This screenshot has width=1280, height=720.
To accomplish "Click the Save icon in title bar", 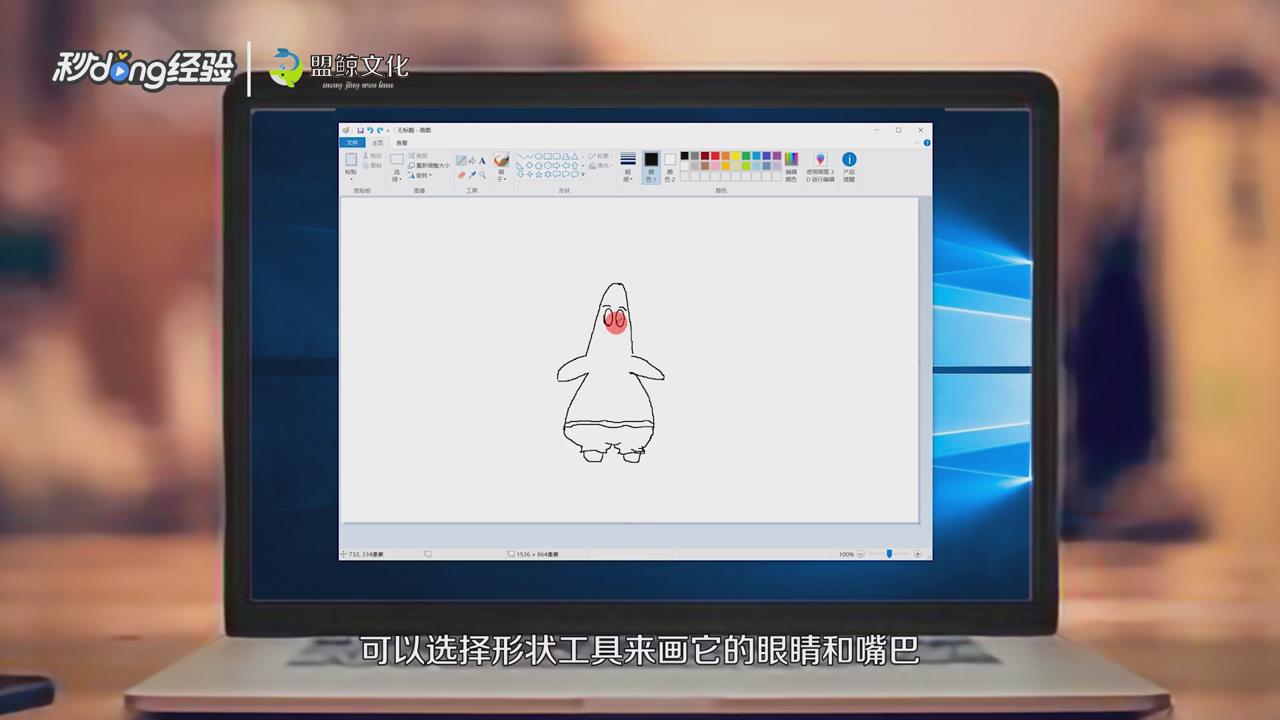I will point(360,130).
